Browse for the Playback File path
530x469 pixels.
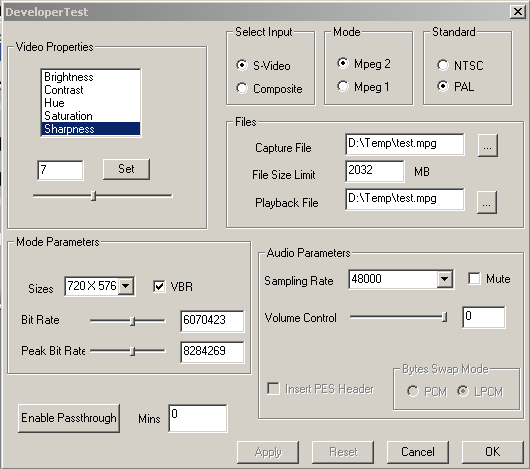[487, 202]
